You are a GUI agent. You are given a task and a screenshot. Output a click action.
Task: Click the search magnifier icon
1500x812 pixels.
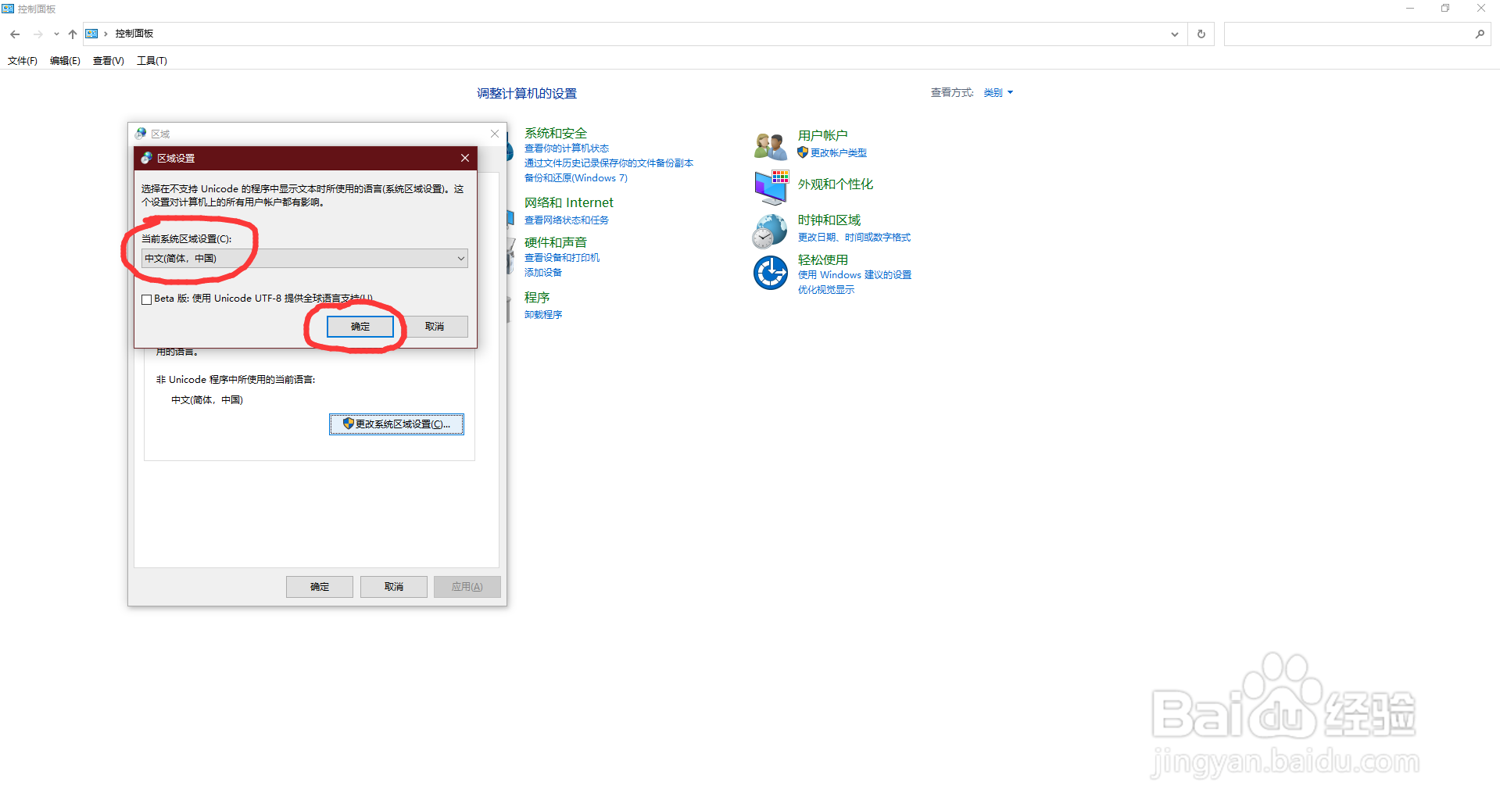point(1480,34)
